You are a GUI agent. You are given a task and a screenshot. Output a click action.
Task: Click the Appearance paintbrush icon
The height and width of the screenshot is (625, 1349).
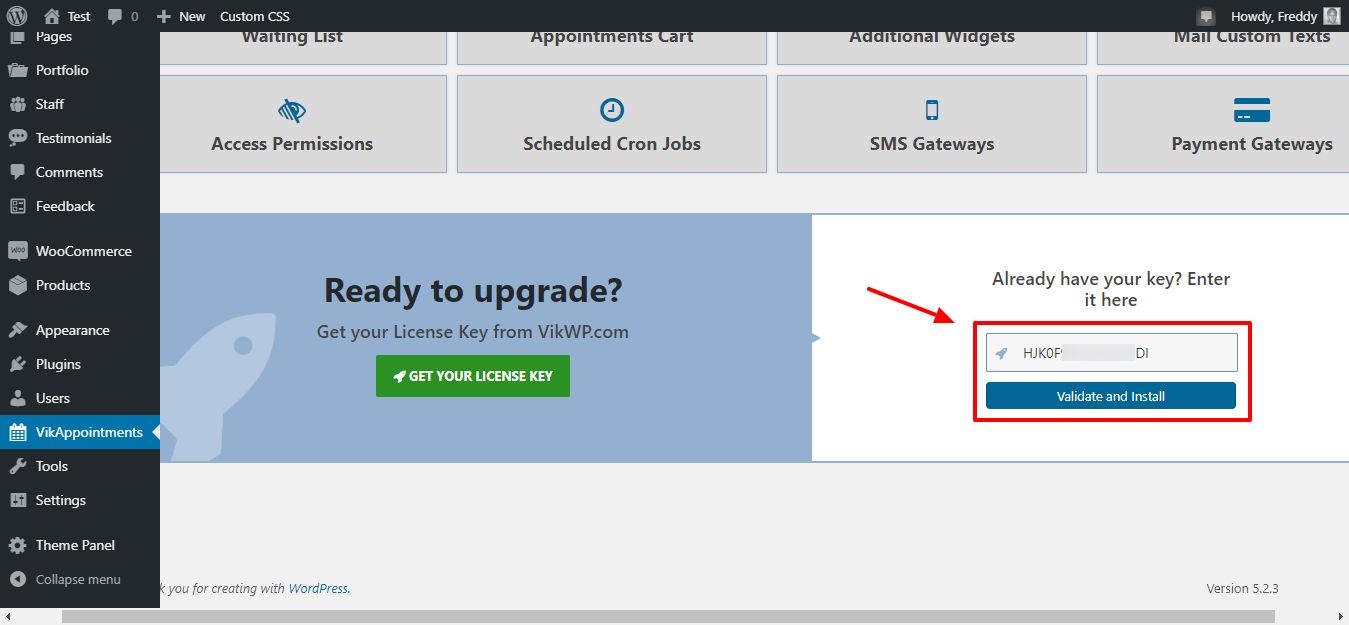point(18,330)
